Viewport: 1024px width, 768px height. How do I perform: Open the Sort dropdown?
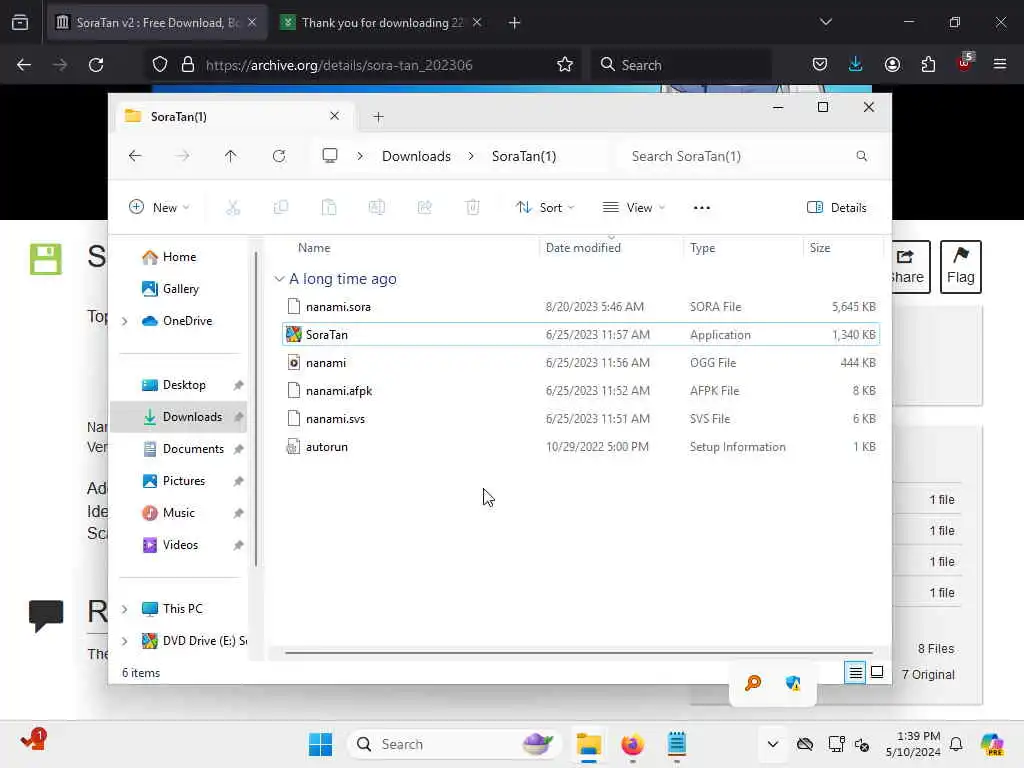545,208
